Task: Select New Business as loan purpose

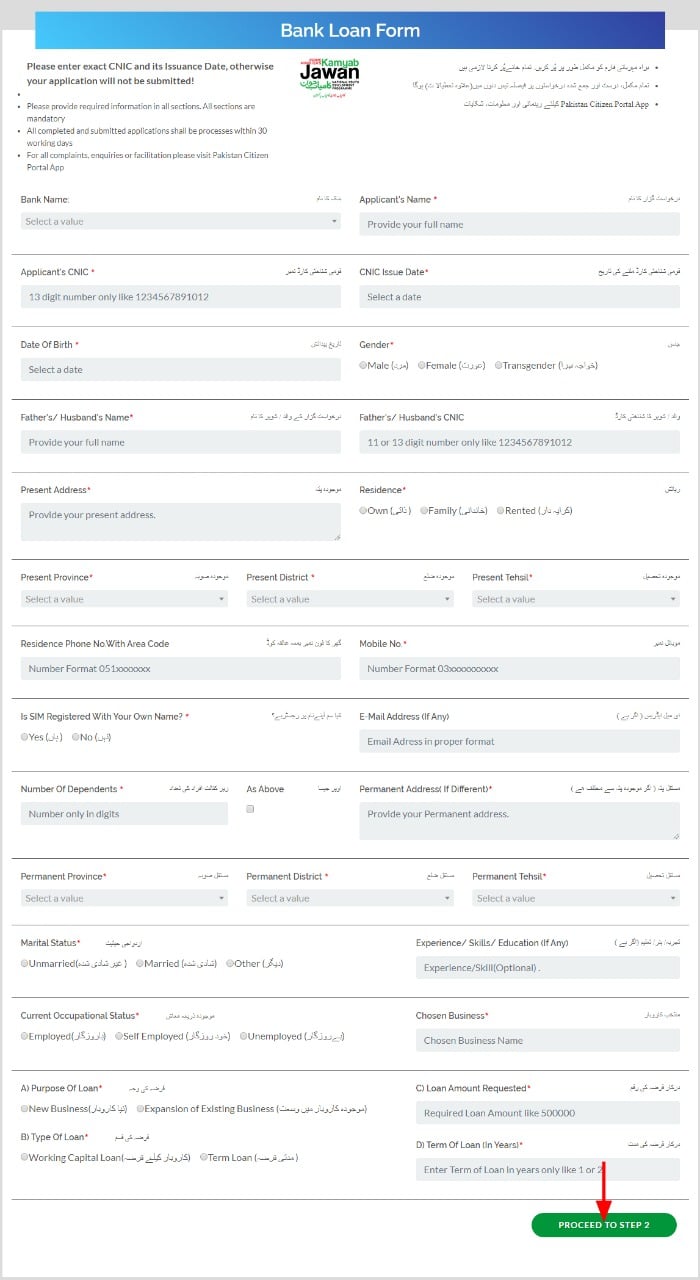Action: click(25, 1109)
